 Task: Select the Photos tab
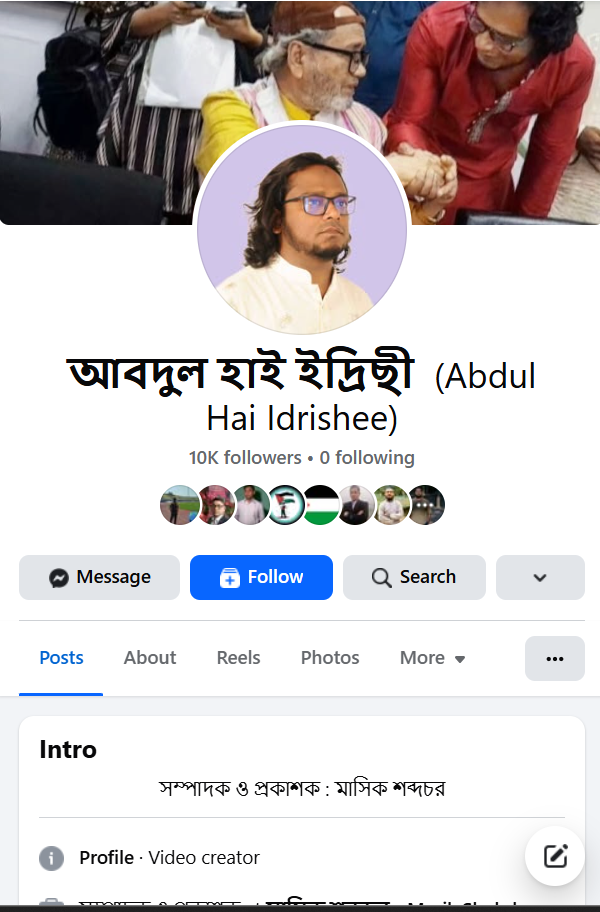pyautogui.click(x=330, y=658)
